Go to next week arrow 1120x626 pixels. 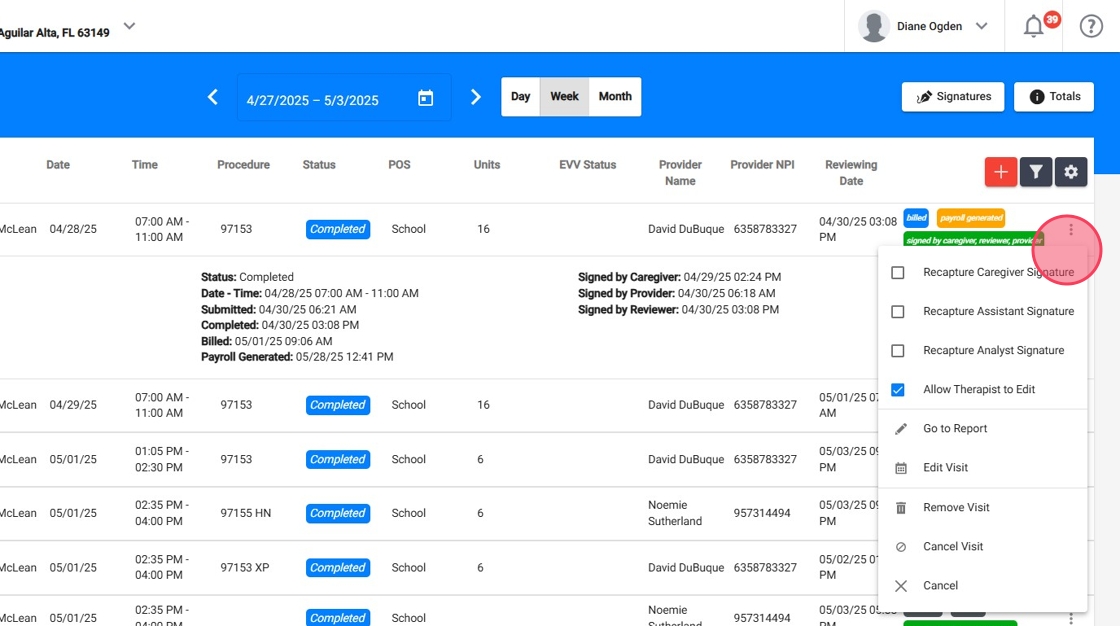476,97
